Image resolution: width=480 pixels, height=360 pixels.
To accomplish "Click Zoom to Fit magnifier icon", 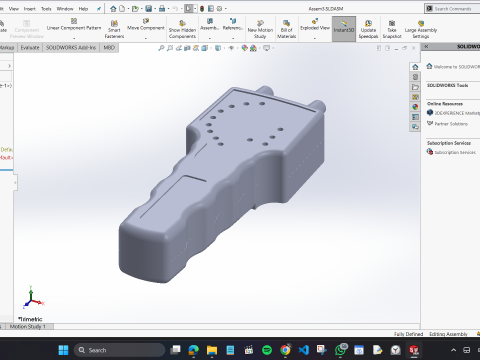I will [x=161, y=48].
